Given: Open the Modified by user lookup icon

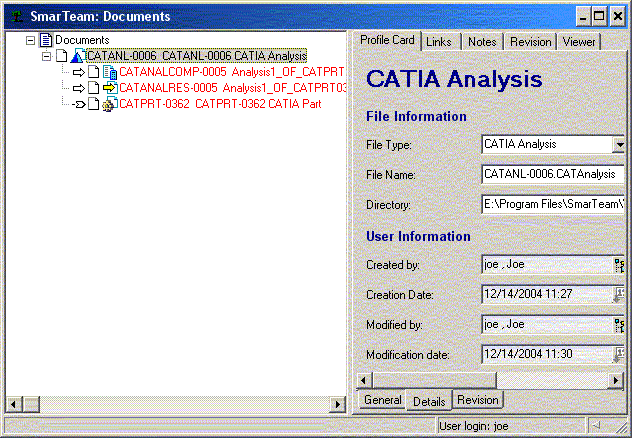Looking at the screenshot, I should tap(618, 325).
